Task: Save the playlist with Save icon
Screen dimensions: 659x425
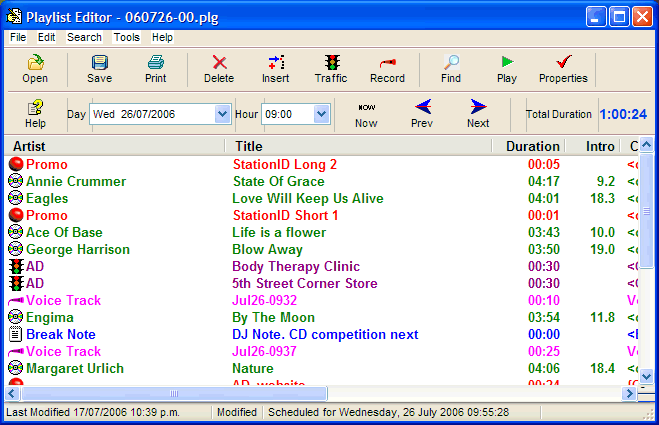Action: click(99, 62)
